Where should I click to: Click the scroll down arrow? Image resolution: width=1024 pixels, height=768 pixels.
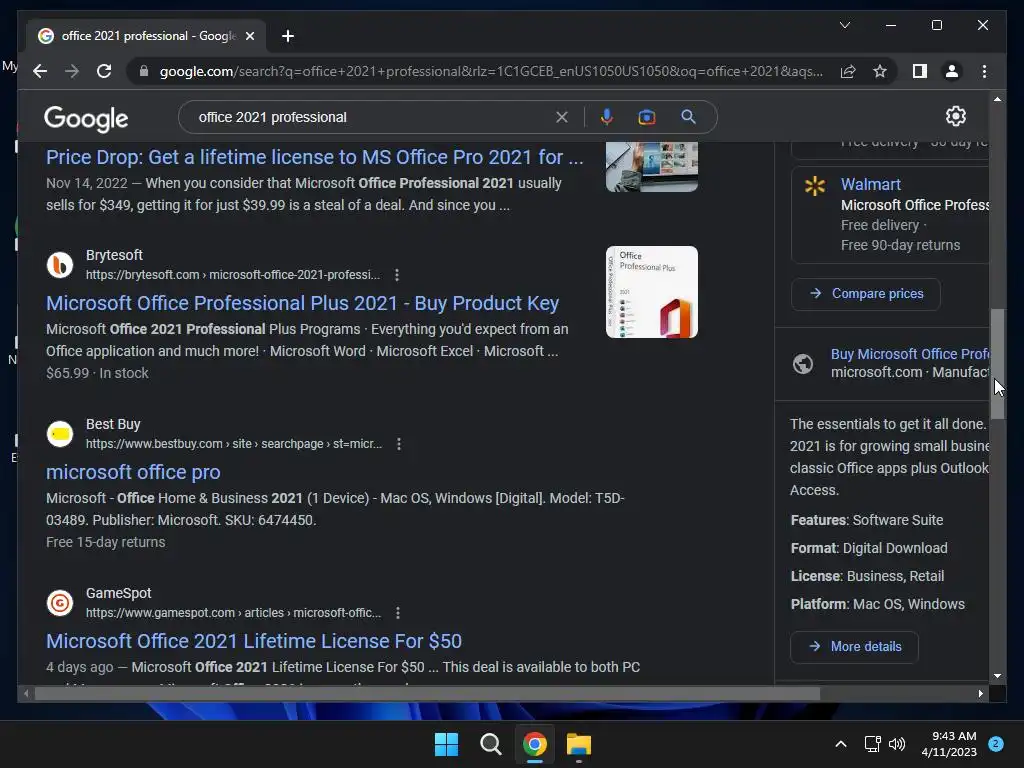997,677
